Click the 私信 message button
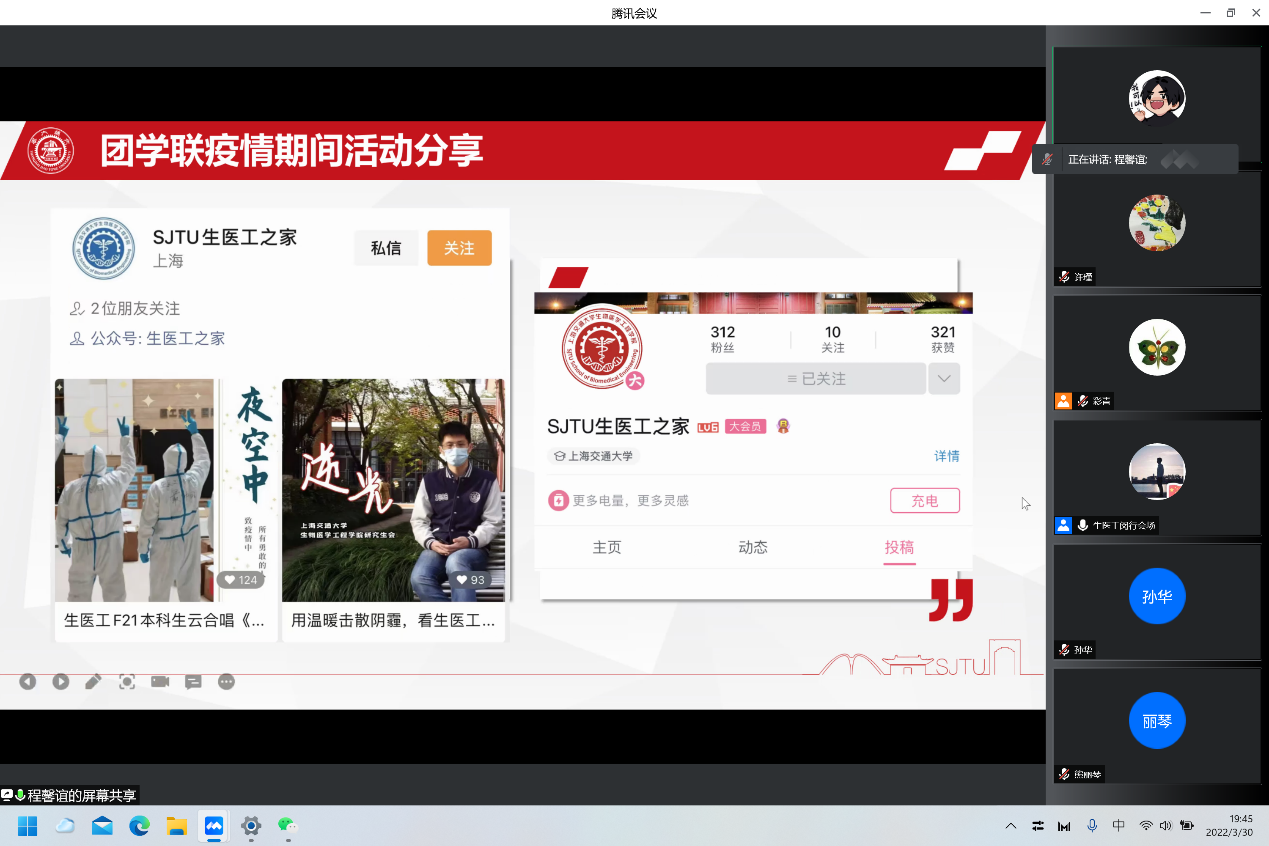Screen dimensions: 1269x846 (386, 248)
